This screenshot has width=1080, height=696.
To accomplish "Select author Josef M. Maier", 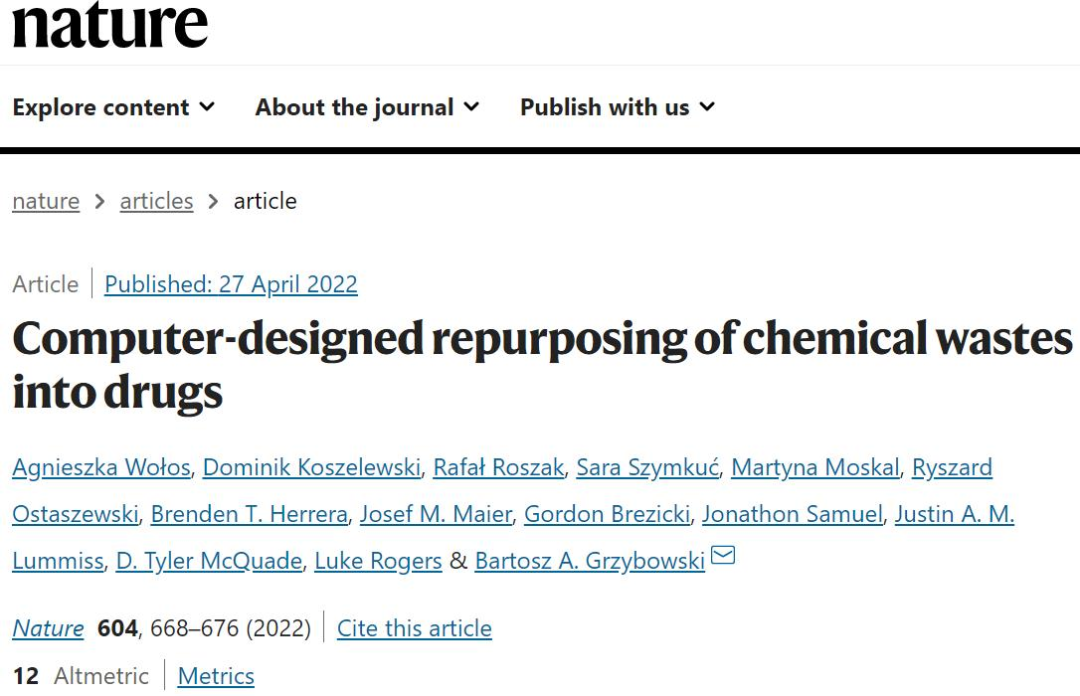I will coord(436,514).
